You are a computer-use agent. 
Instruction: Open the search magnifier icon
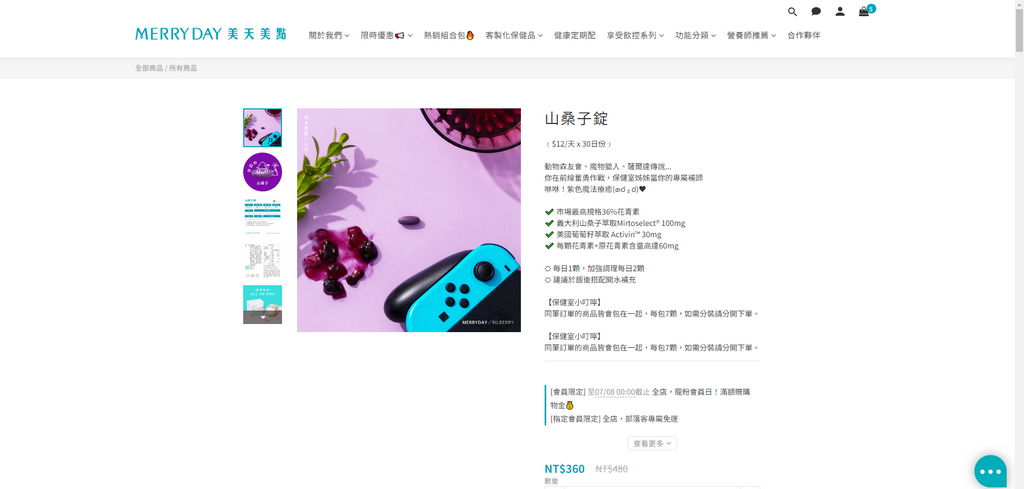tap(792, 12)
